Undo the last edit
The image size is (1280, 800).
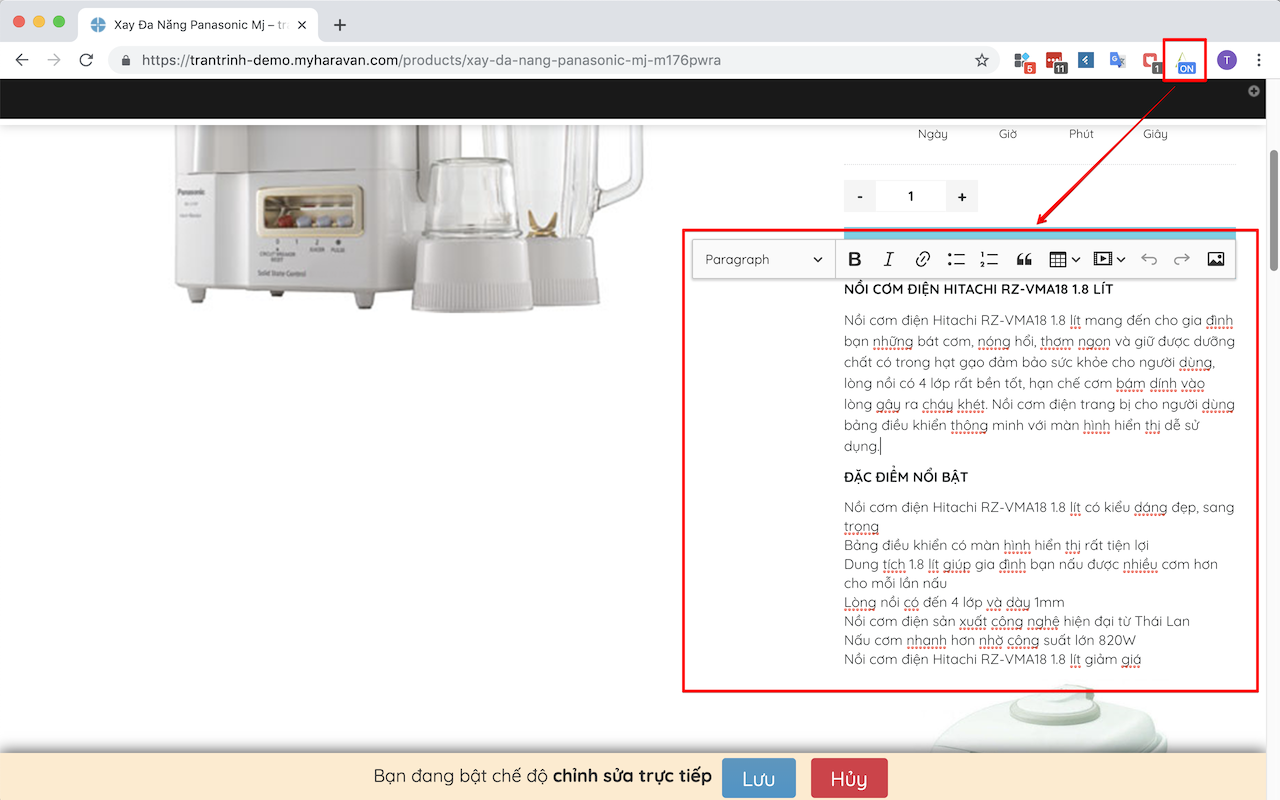coord(1148,258)
